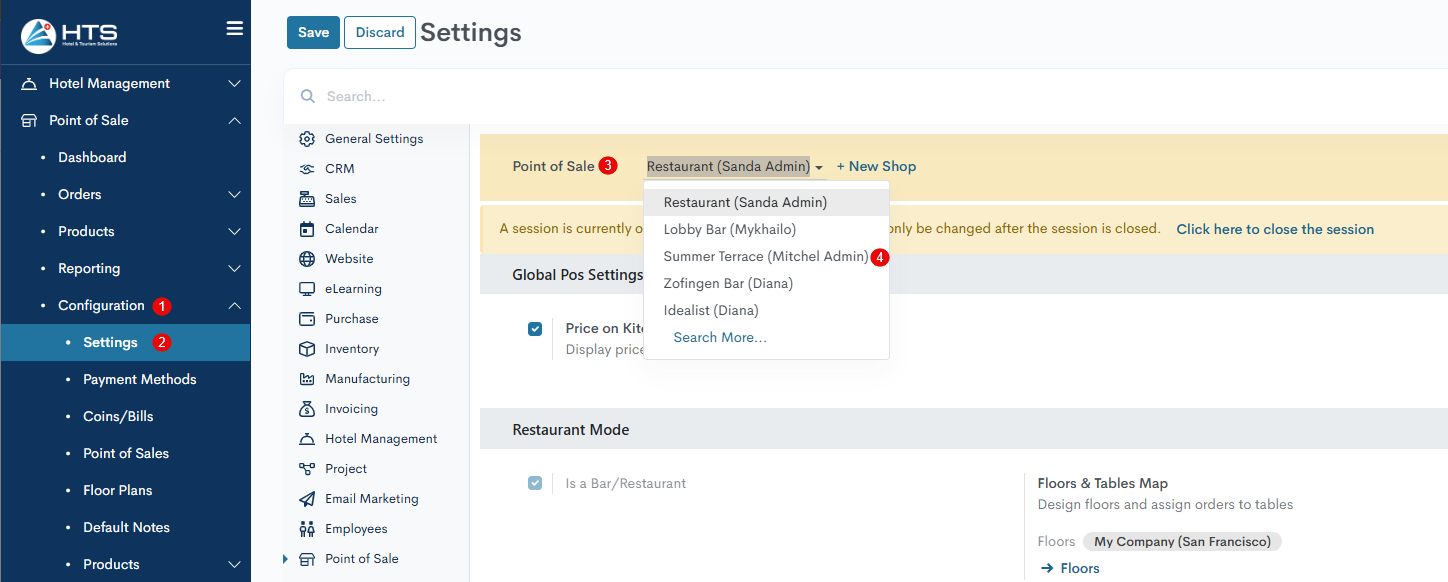The image size is (1448, 582).
Task: Collapse the Configuration submenu chevron
Action: (x=234, y=306)
